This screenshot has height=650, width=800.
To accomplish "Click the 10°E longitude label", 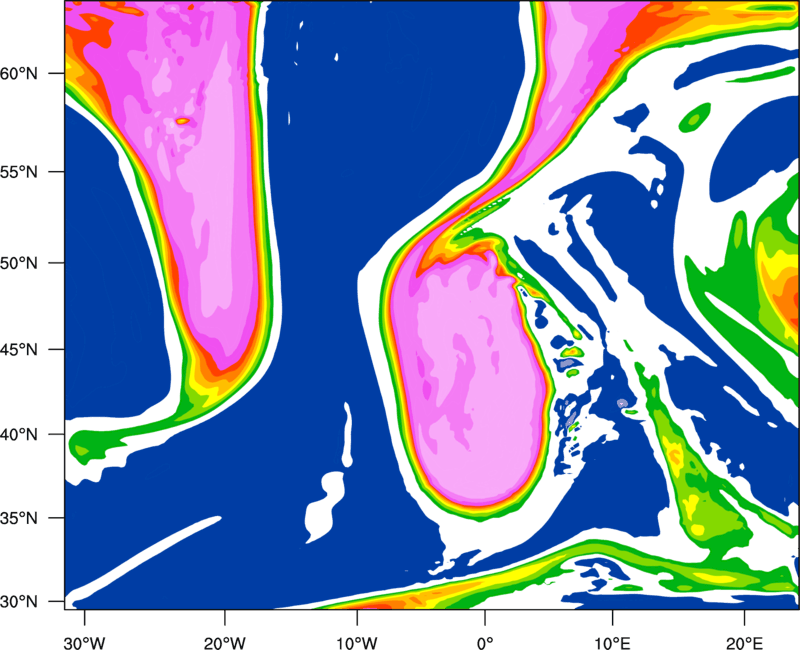I will [612, 643].
